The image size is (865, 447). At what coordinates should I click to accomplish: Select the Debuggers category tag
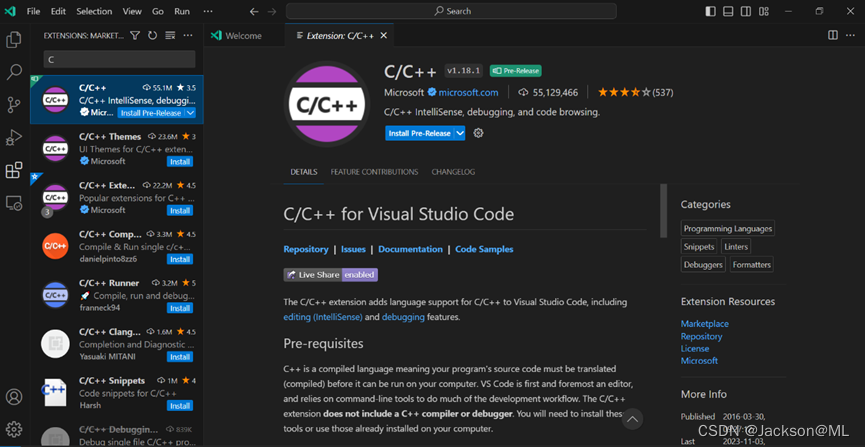703,265
